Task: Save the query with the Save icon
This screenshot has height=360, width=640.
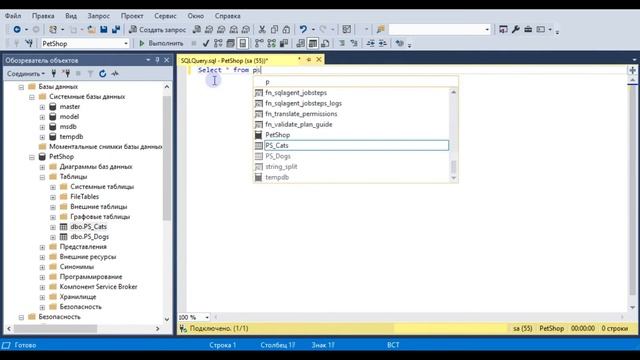Action: coord(104,29)
